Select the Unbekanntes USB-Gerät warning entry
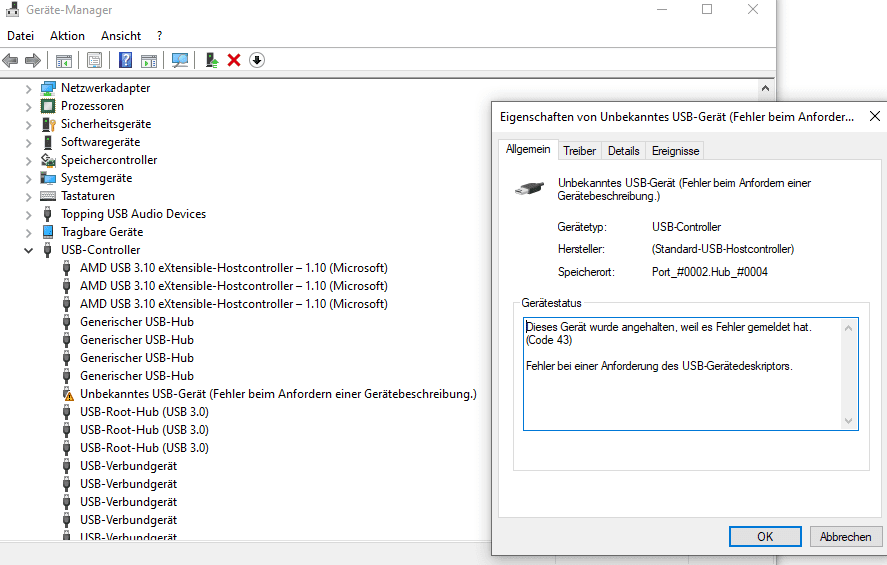Screen dimensions: 887x565 (278, 394)
